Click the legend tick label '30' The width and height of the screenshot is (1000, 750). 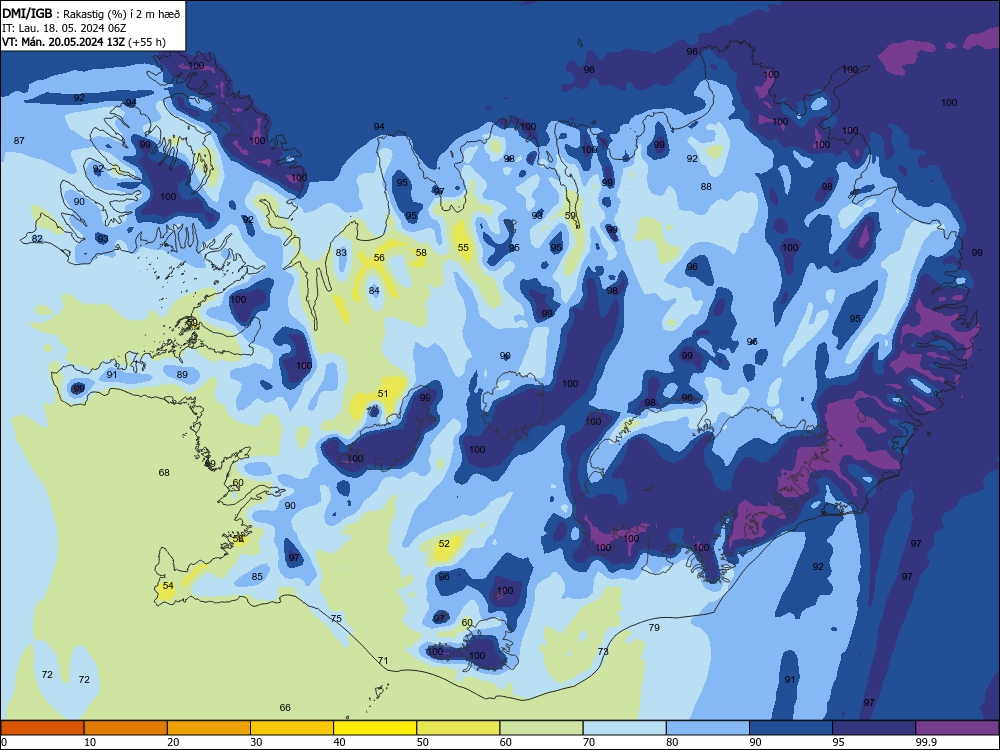point(256,742)
